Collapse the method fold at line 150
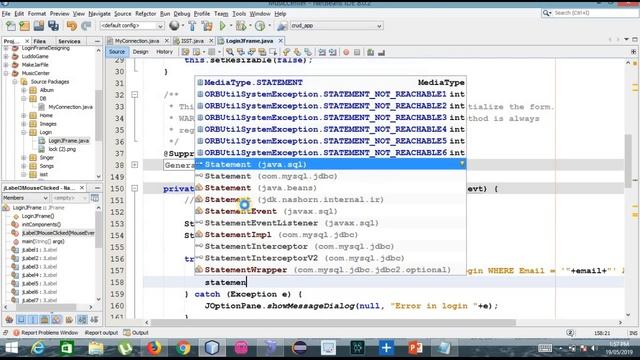This screenshot has width=640, height=360. [135, 188]
